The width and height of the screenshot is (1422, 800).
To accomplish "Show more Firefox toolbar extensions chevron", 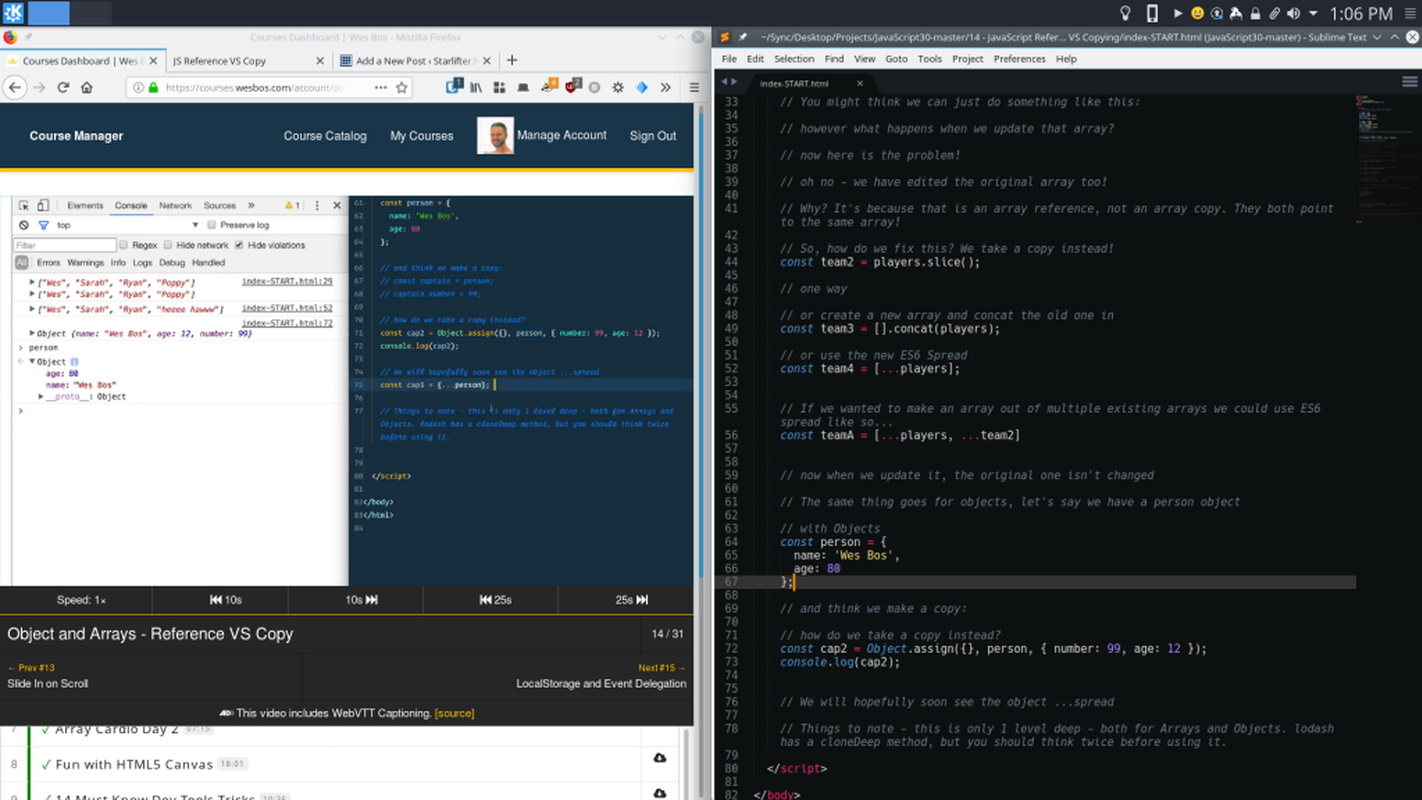I will point(666,88).
